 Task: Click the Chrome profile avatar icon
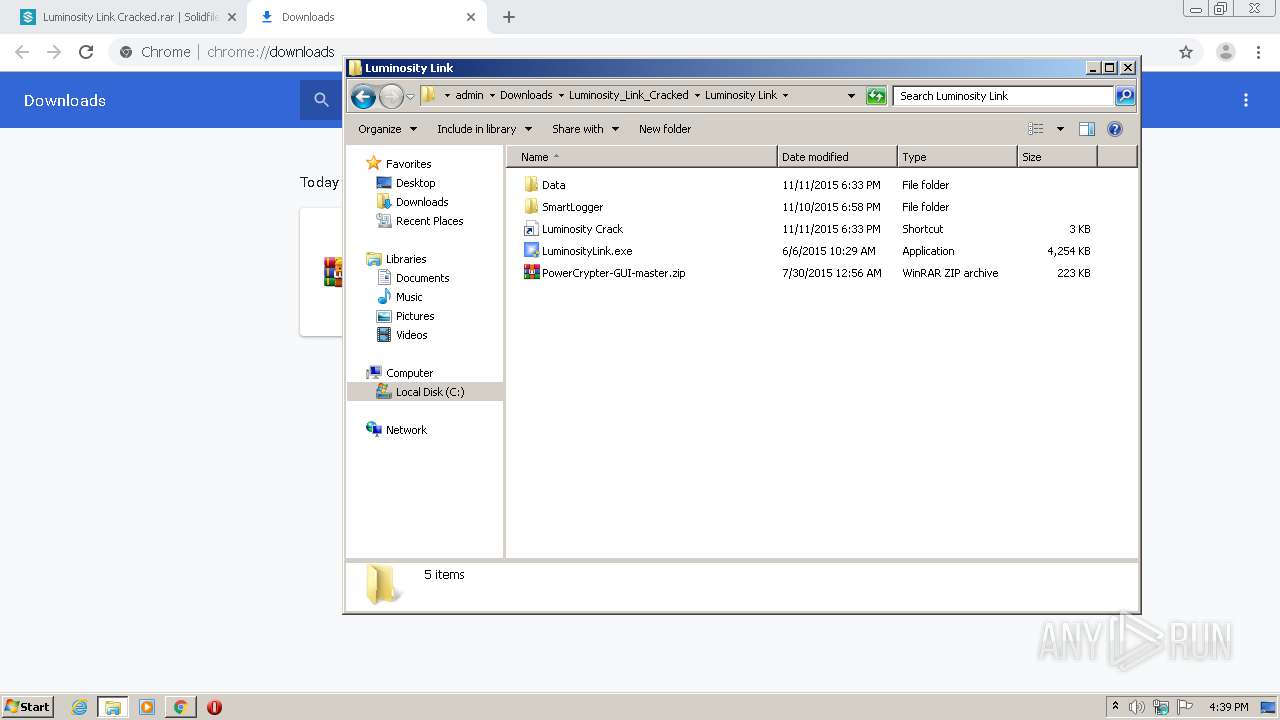(x=1226, y=52)
